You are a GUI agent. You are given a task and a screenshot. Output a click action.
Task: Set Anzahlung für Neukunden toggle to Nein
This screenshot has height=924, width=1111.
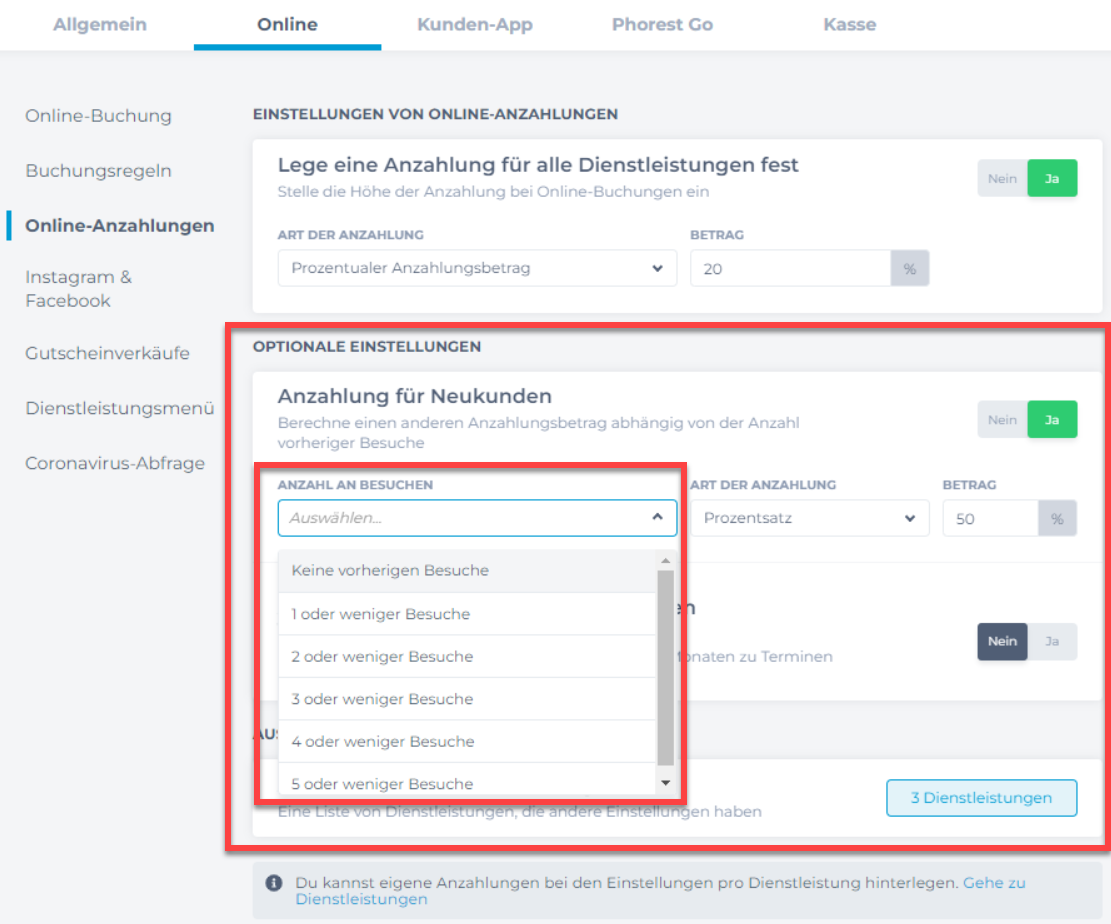[1002, 420]
